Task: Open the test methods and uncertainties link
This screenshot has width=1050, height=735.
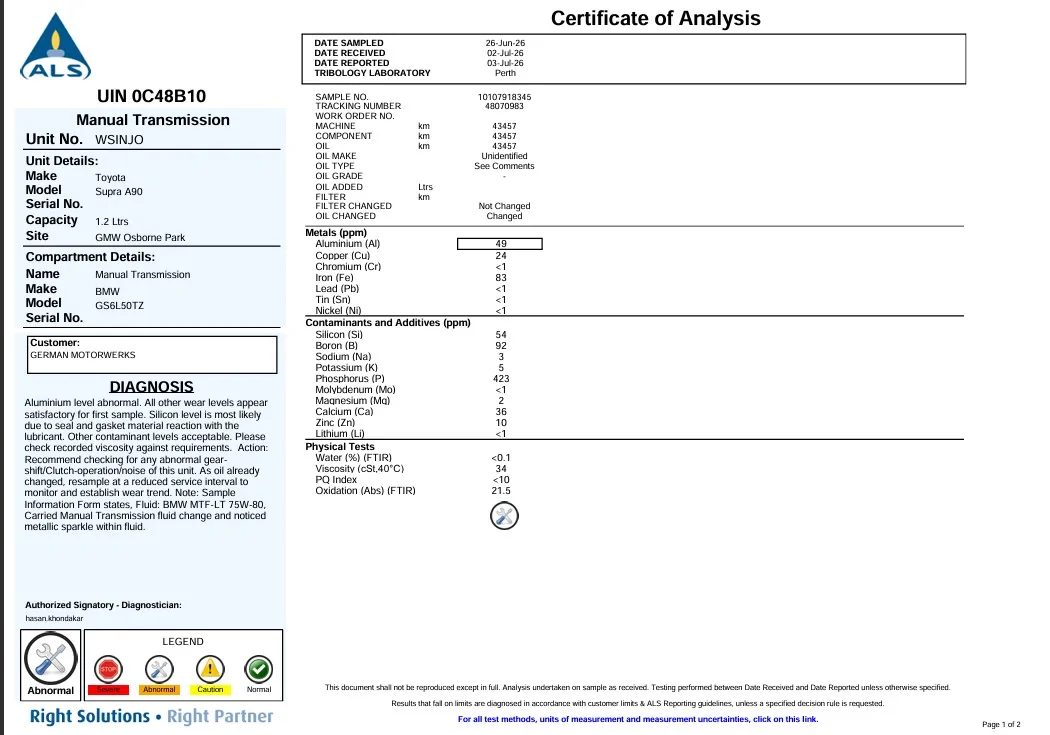Action: click(638, 719)
